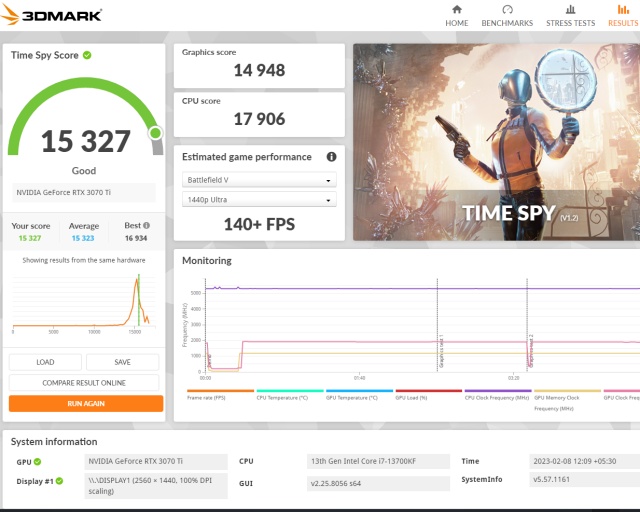Click the Monitoring section heading
Screen dimensions: 640x512
point(207,260)
